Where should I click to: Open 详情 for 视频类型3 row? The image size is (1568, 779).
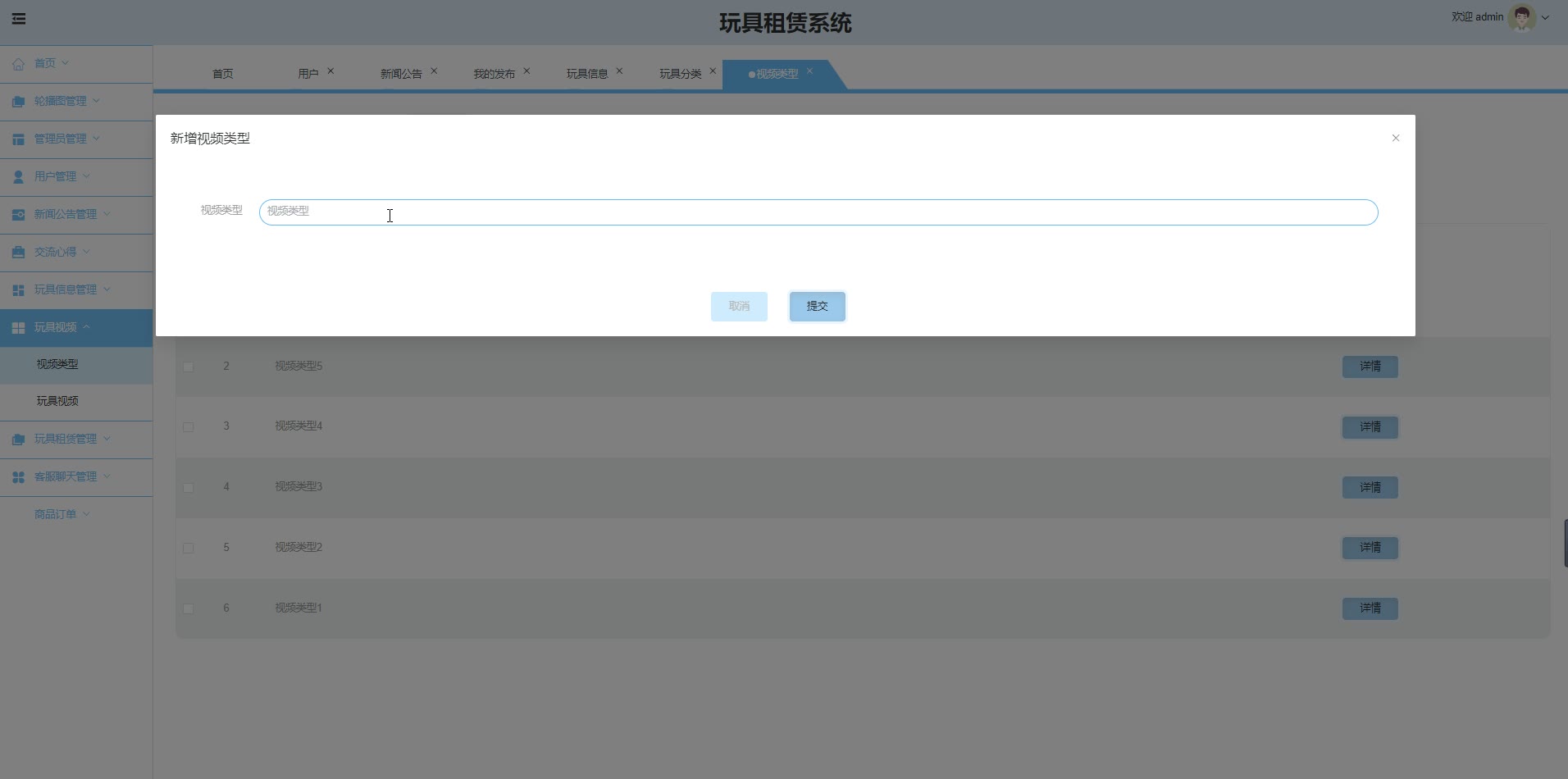point(1370,488)
